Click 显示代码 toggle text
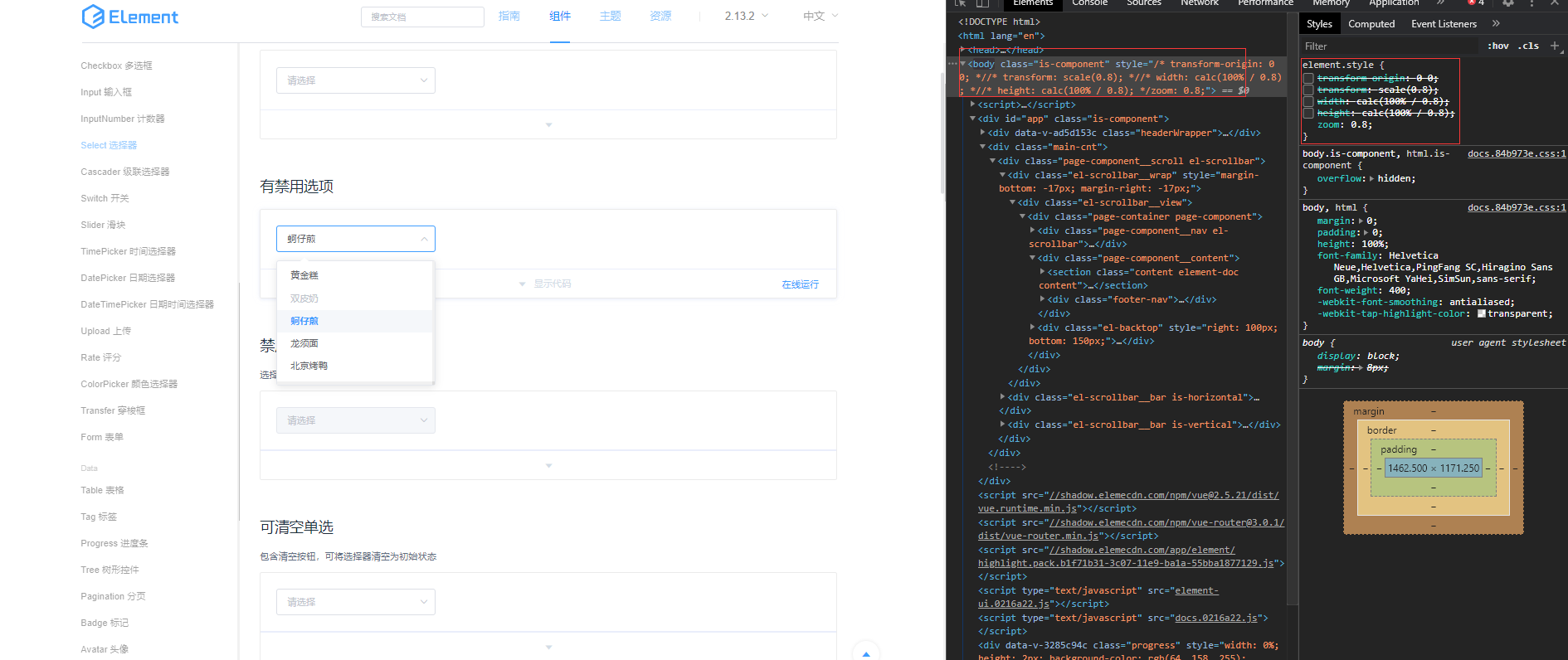This screenshot has height=660, width=1568. (x=552, y=284)
